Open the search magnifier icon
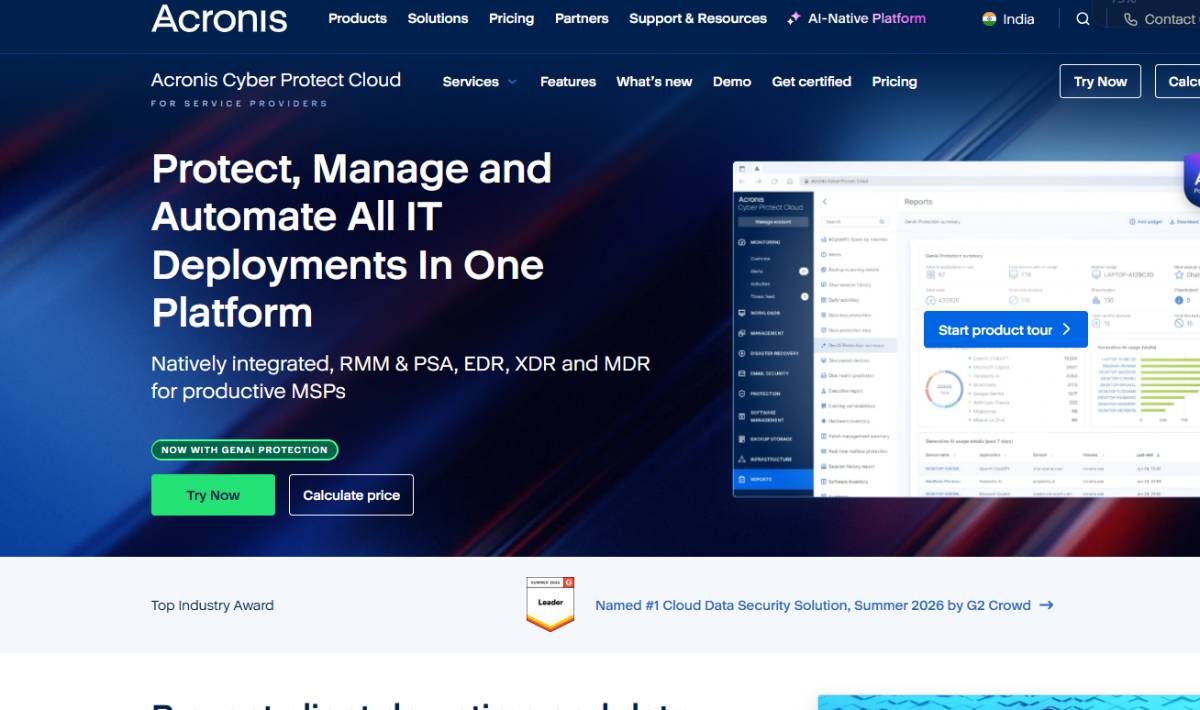 coord(1083,19)
